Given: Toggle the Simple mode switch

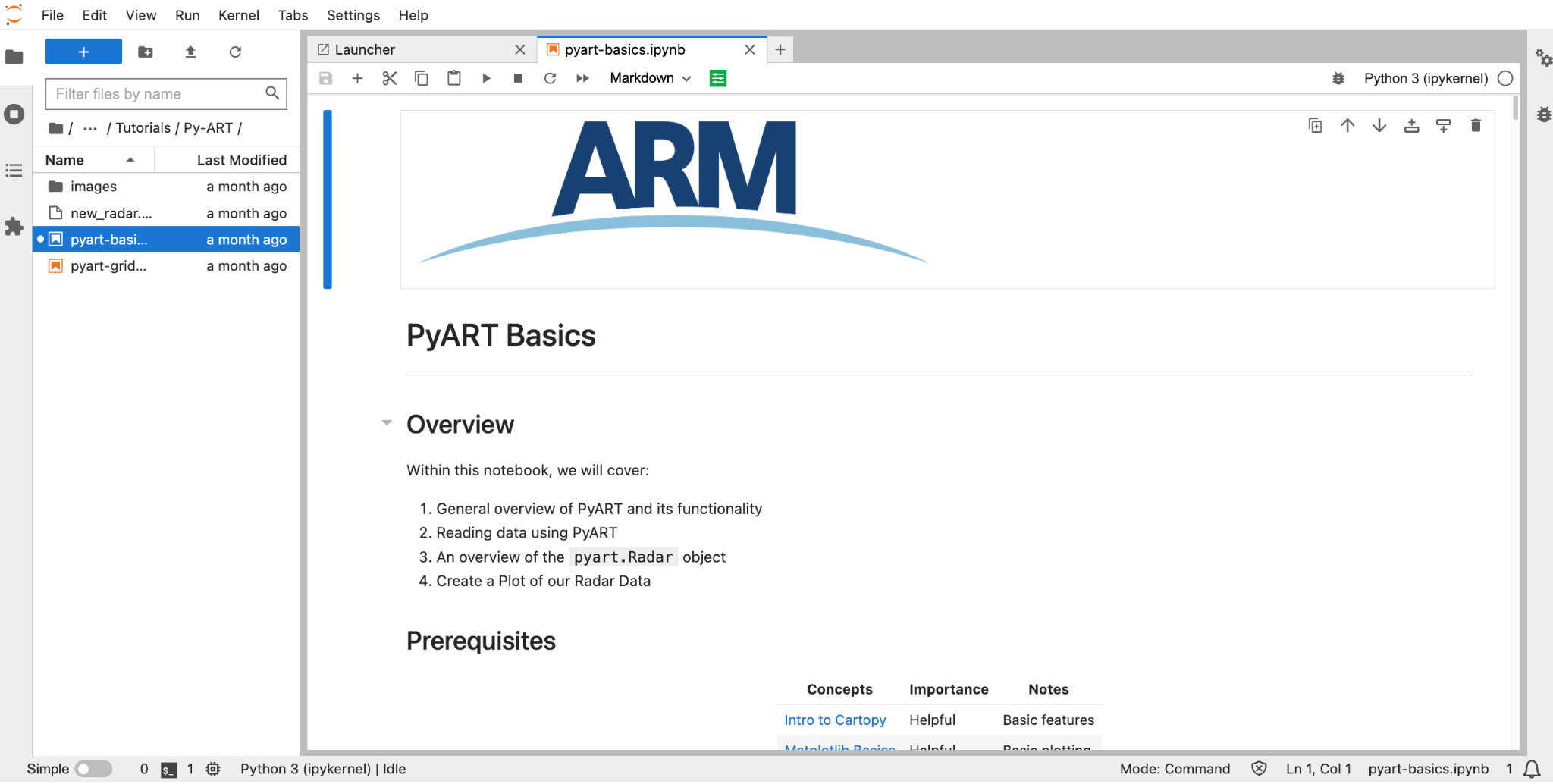Looking at the screenshot, I should coord(93,769).
